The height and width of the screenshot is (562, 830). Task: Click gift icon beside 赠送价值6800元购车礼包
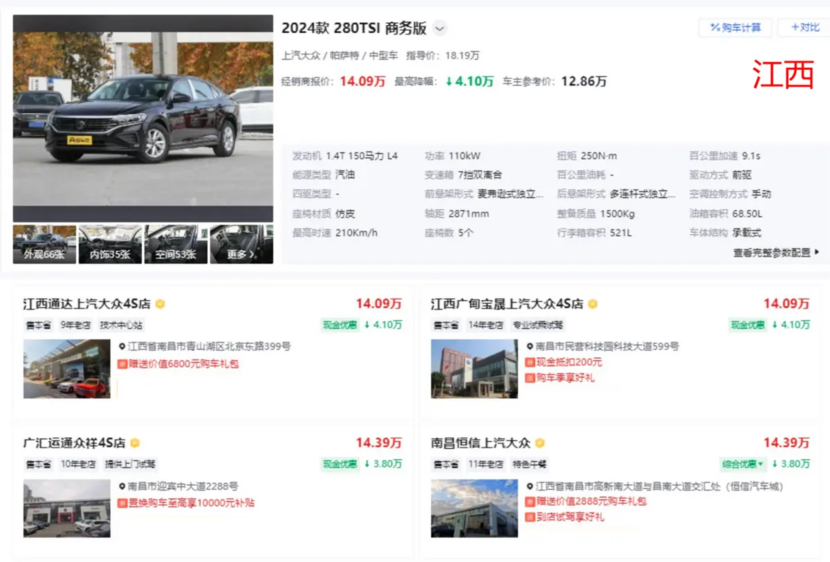click(x=122, y=364)
